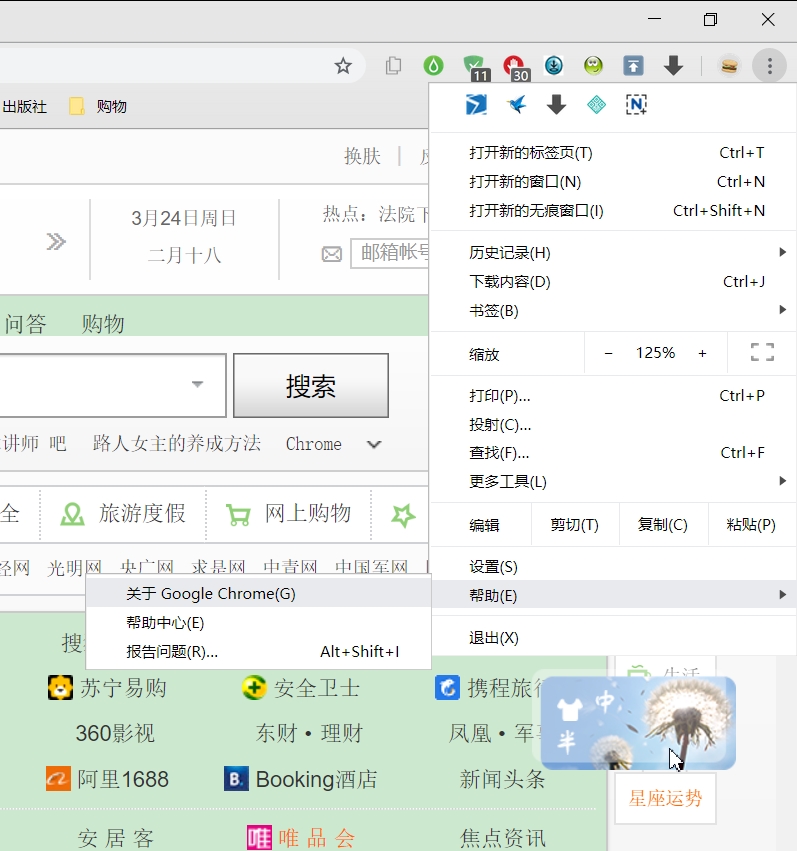Click the black down arrow toolbar extension
This screenshot has width=797, height=851.
click(673, 66)
